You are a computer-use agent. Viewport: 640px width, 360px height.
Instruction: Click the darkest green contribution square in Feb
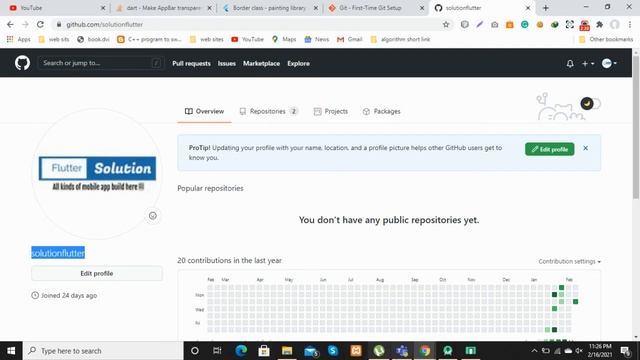click(575, 302)
